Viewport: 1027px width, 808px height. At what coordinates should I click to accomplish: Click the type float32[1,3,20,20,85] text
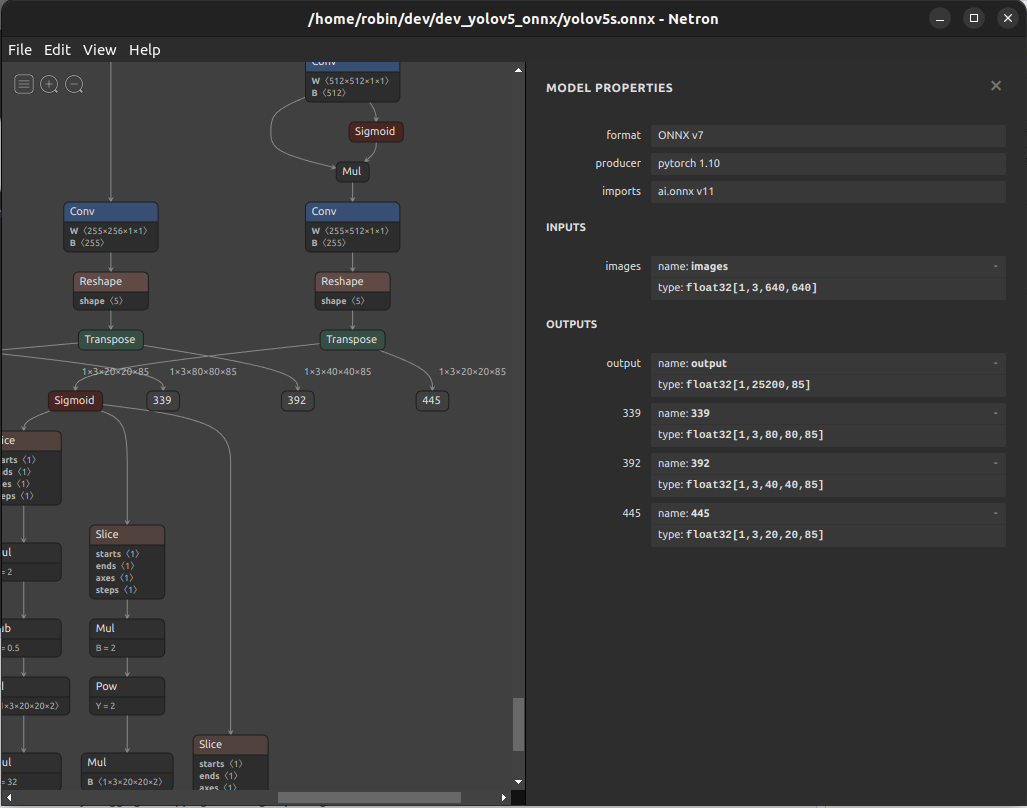coord(741,534)
